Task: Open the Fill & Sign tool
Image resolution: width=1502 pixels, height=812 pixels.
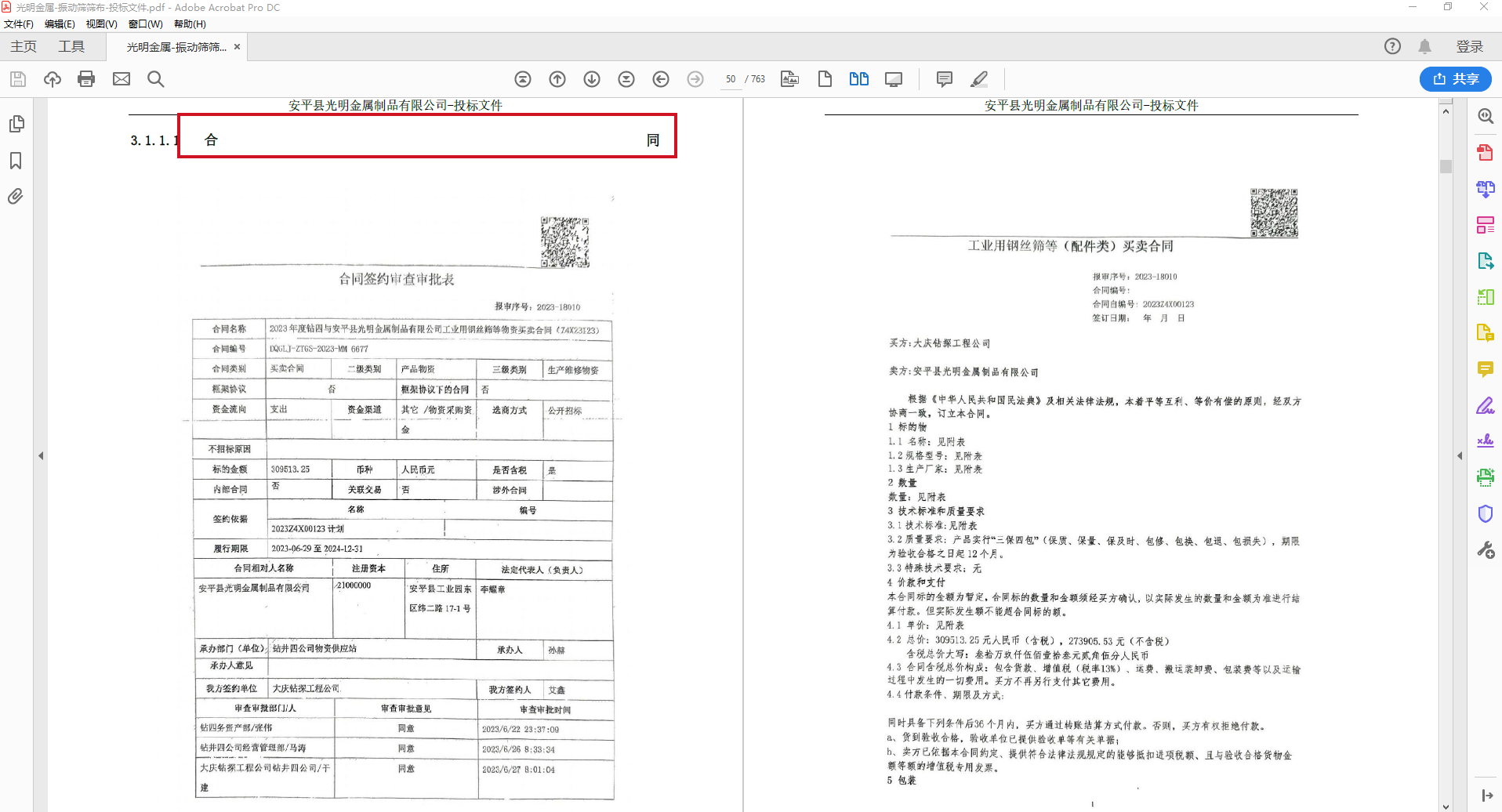Action: (1486, 405)
